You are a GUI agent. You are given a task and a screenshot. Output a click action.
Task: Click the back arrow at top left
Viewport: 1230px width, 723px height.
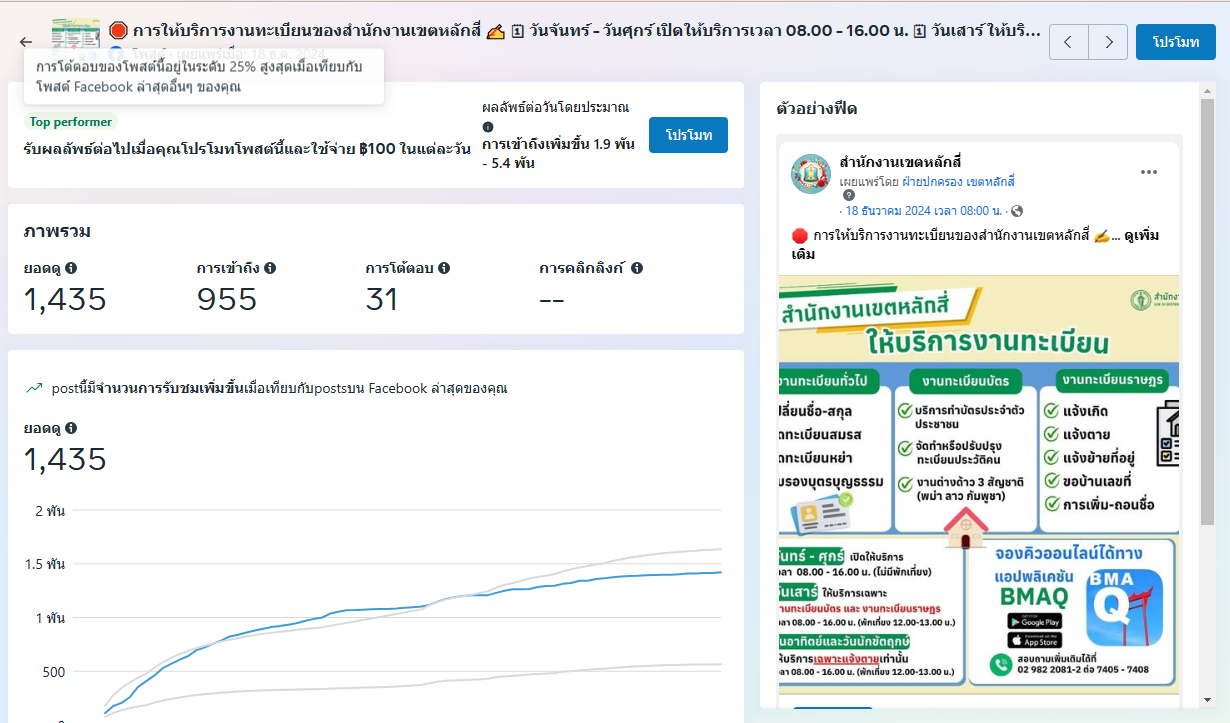click(x=26, y=42)
